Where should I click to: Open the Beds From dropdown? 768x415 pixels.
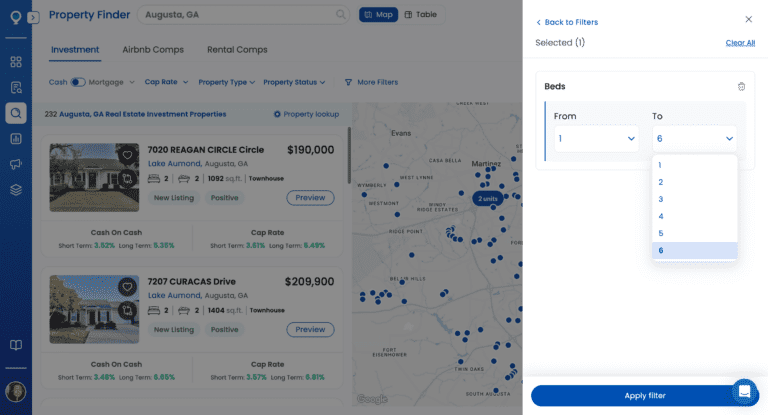tap(596, 138)
